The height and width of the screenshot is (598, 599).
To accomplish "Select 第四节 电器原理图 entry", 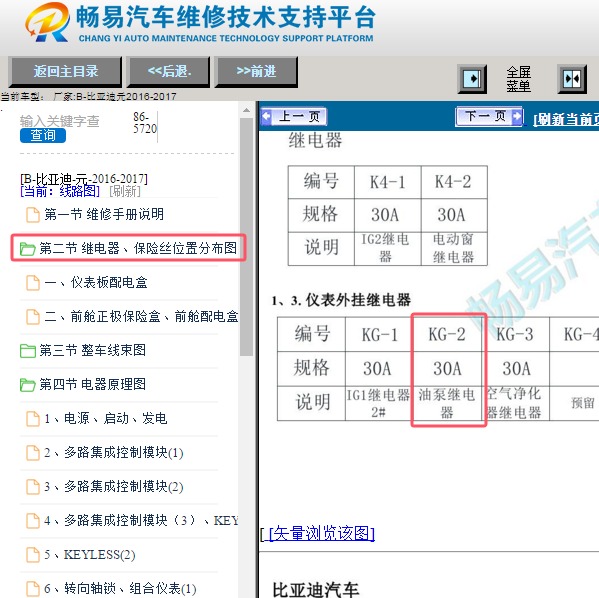I will coord(92,384).
